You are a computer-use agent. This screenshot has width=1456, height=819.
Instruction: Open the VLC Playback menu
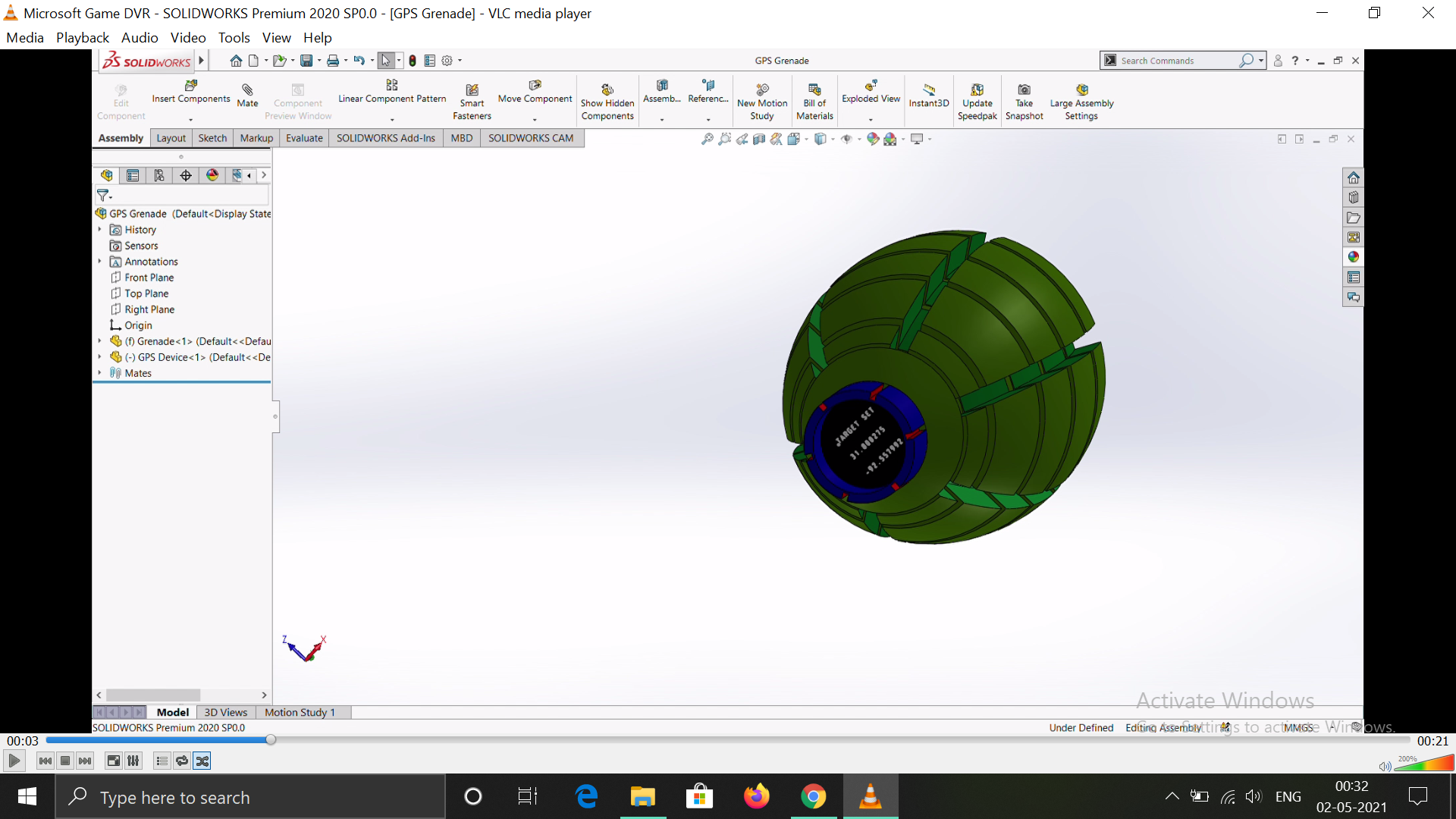point(82,37)
